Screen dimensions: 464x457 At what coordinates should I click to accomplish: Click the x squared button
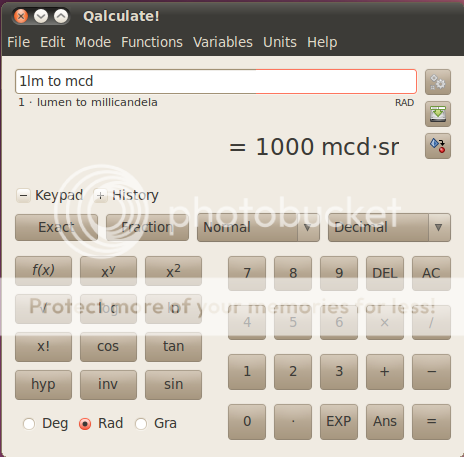tap(173, 271)
